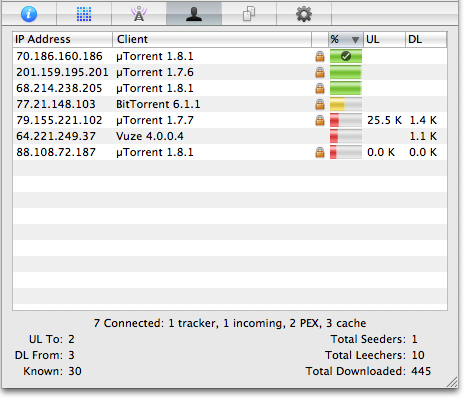Open the General Info tab (blue i icon)

[x=29, y=14]
